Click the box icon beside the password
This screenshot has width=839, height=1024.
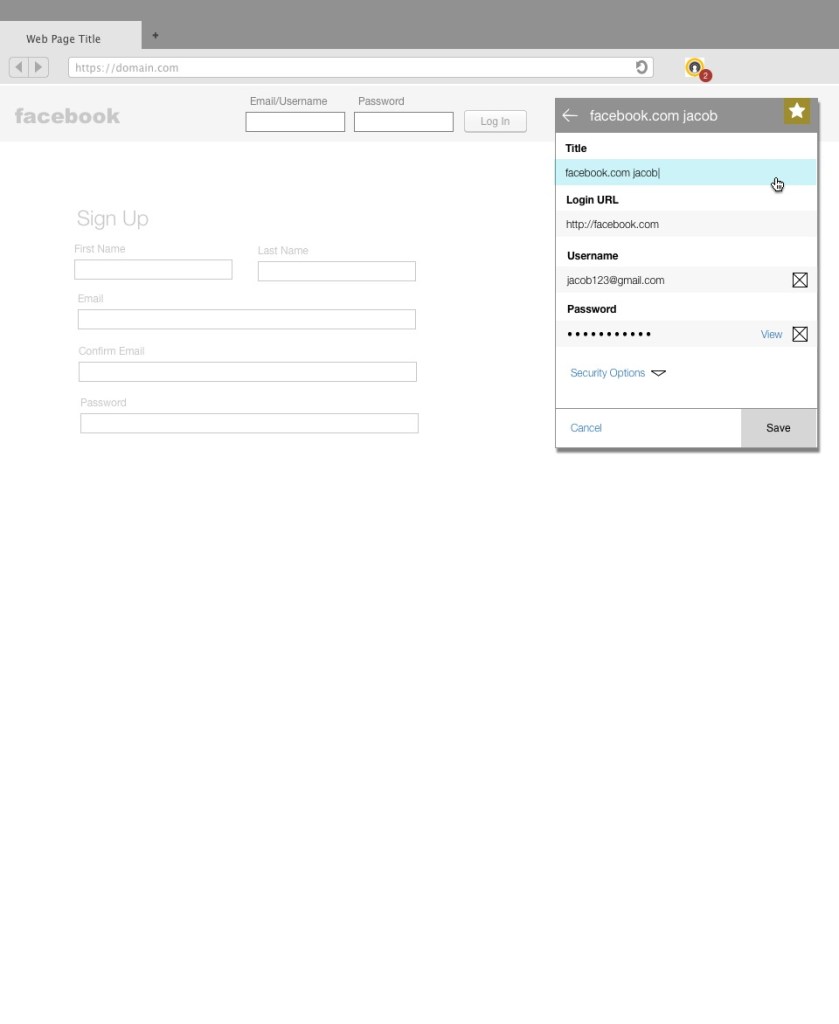pyautogui.click(x=800, y=334)
